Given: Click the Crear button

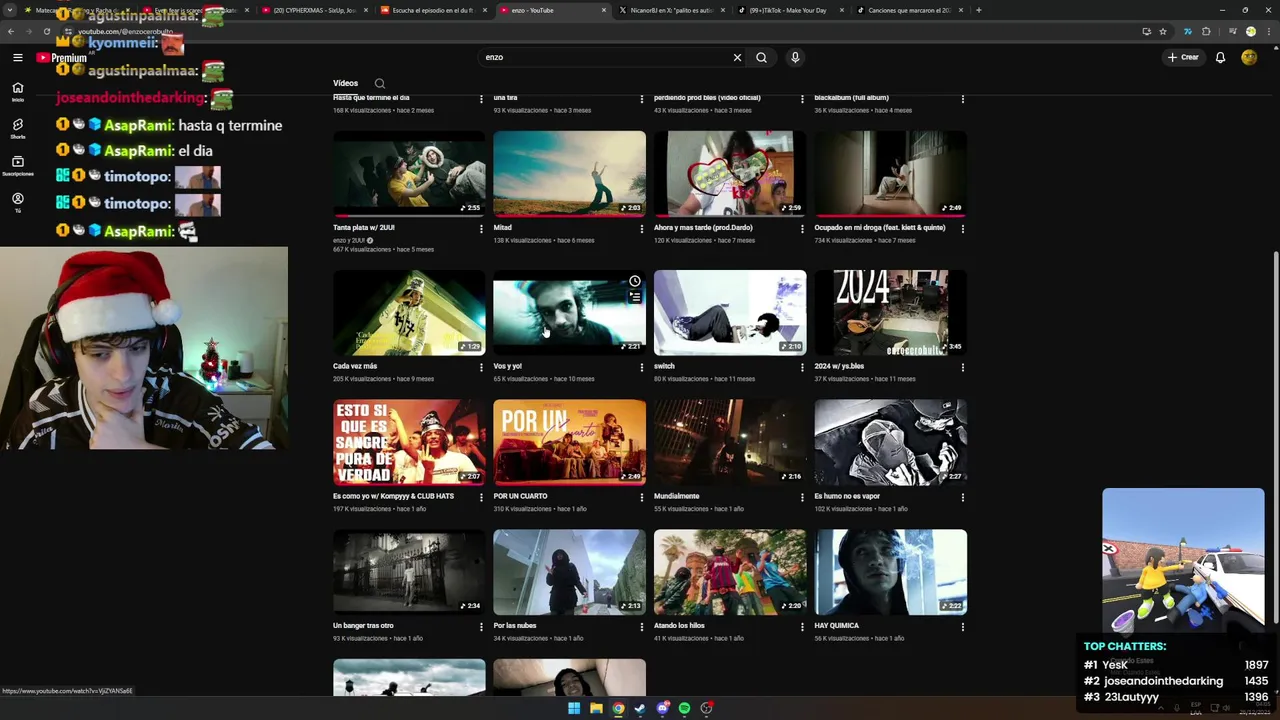Looking at the screenshot, I should coord(1183,57).
